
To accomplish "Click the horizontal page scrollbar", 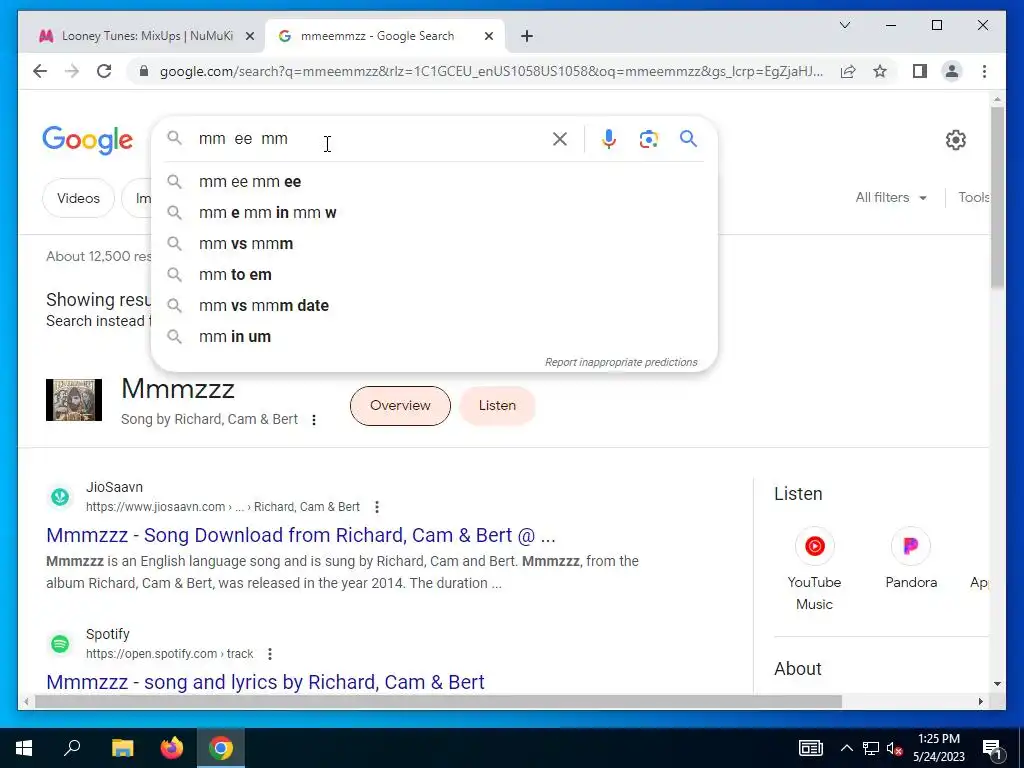I will tap(439, 701).
